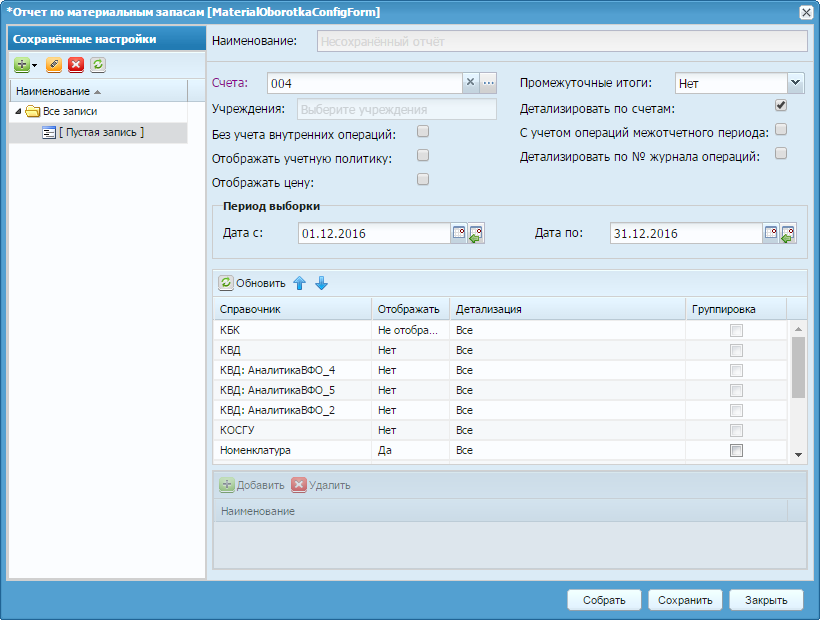Select the КВД: АналитикаВФО_5 row
820x620 pixels.
pos(500,391)
